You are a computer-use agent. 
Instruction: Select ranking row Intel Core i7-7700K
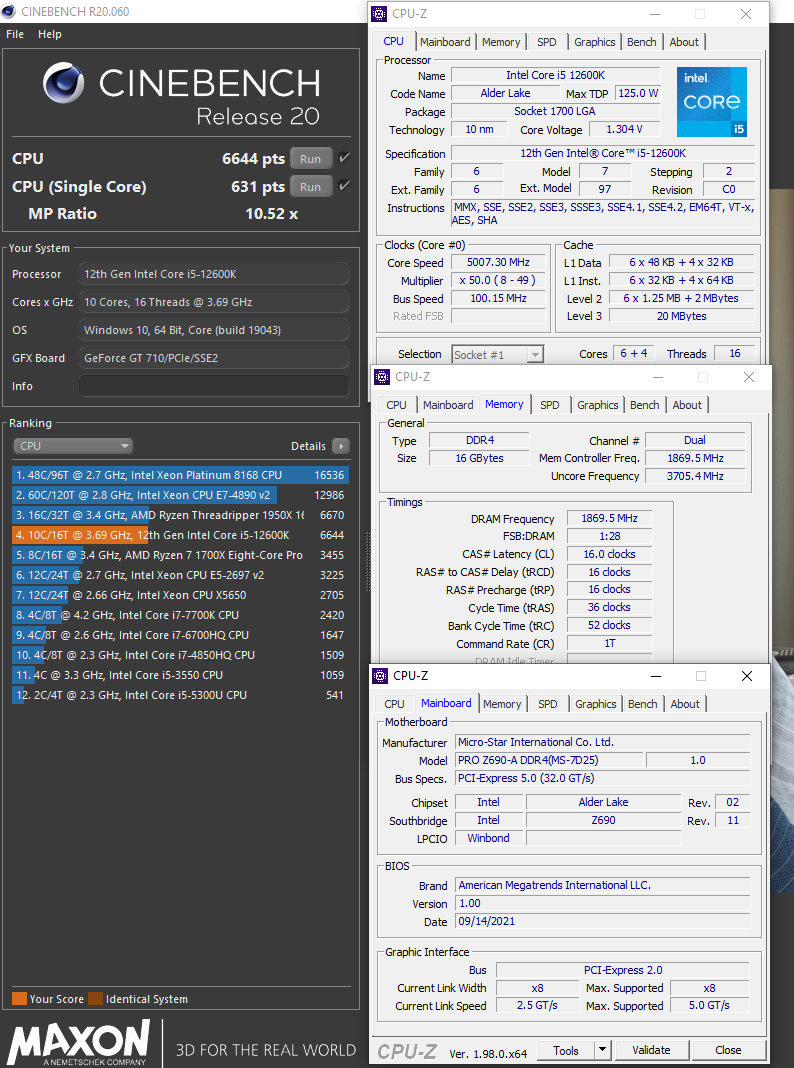coord(180,615)
